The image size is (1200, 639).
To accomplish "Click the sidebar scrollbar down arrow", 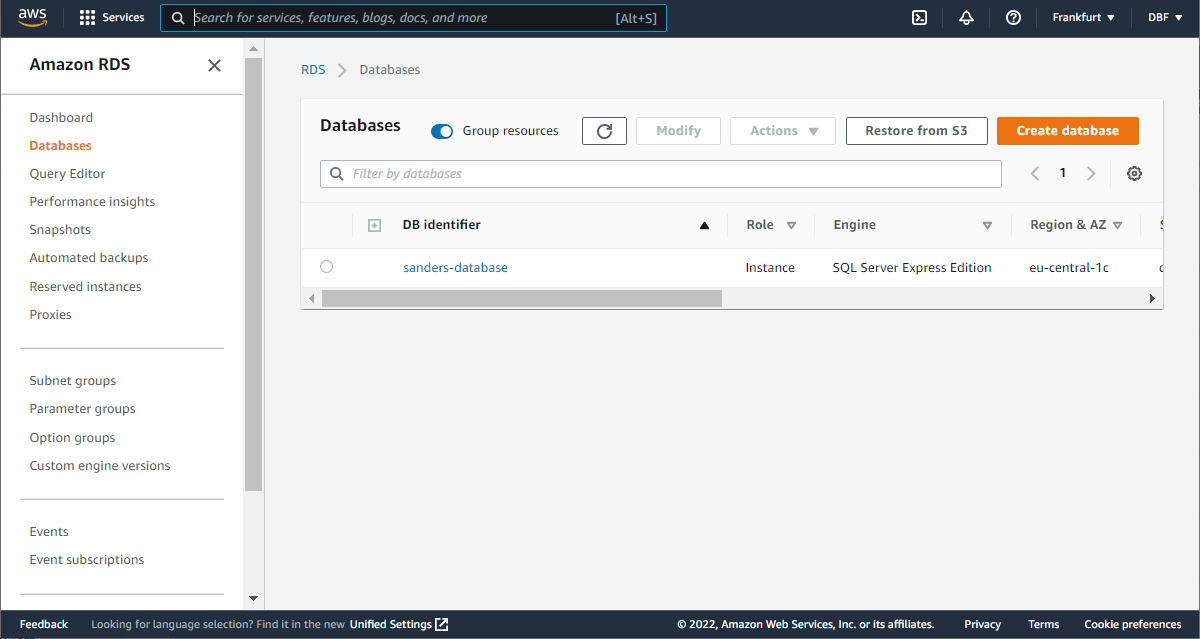I will click(x=253, y=598).
